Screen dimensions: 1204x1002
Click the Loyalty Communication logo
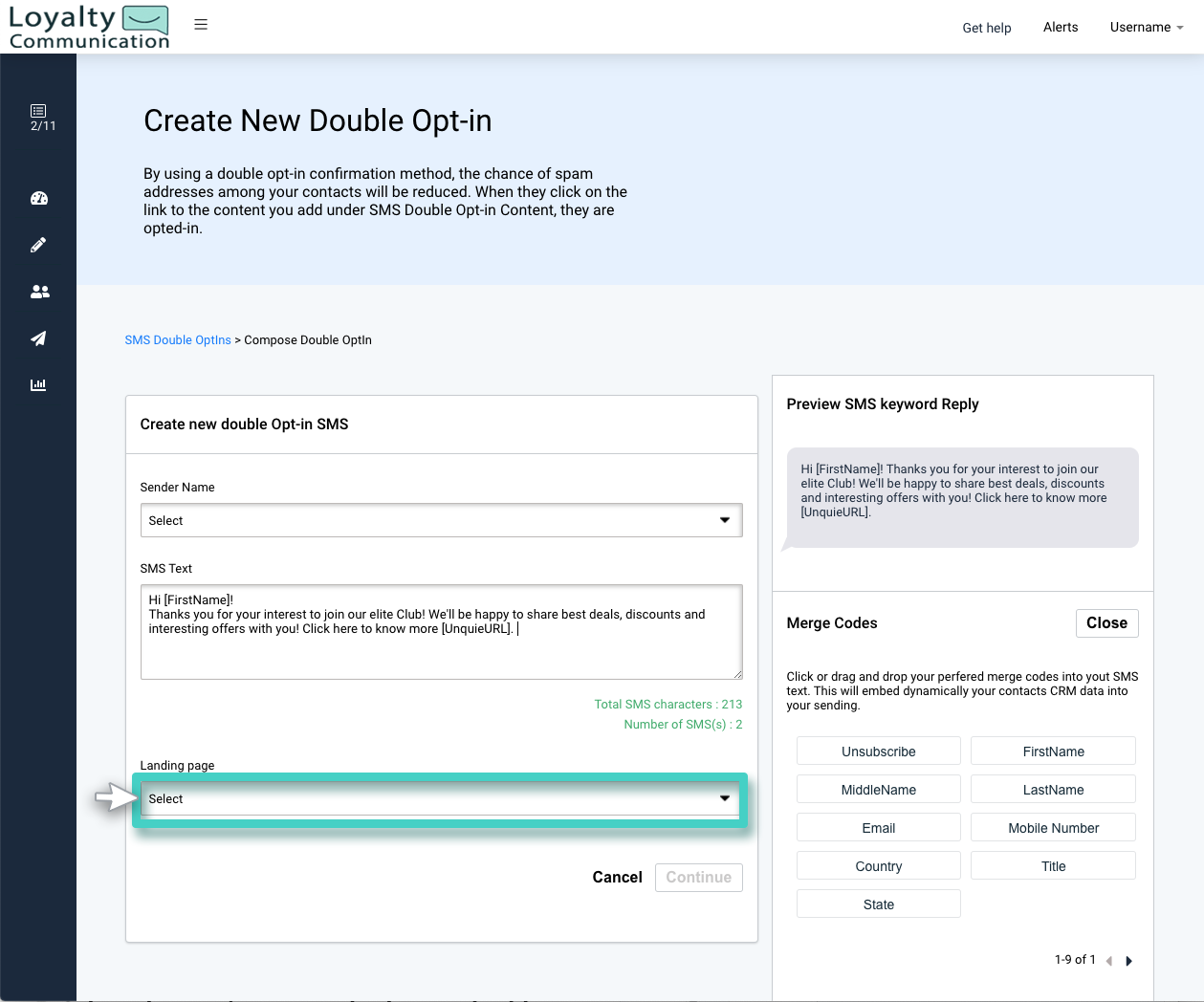pos(88,26)
